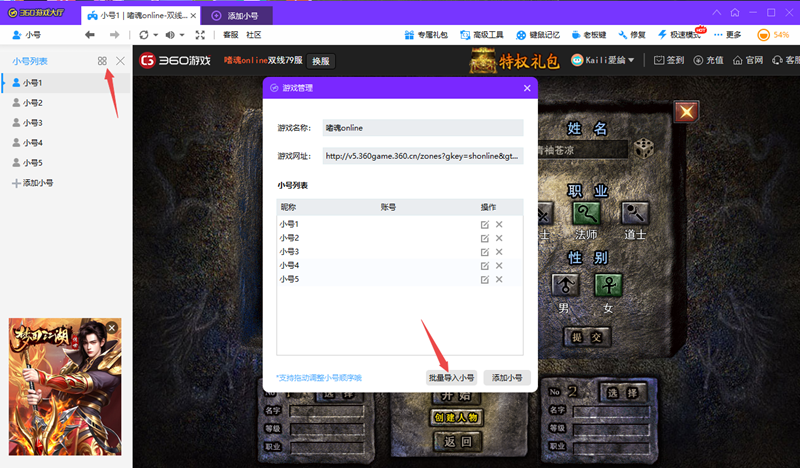The width and height of the screenshot is (800, 468).
Task: Click the 游戏网址 URL field
Action: [423, 156]
